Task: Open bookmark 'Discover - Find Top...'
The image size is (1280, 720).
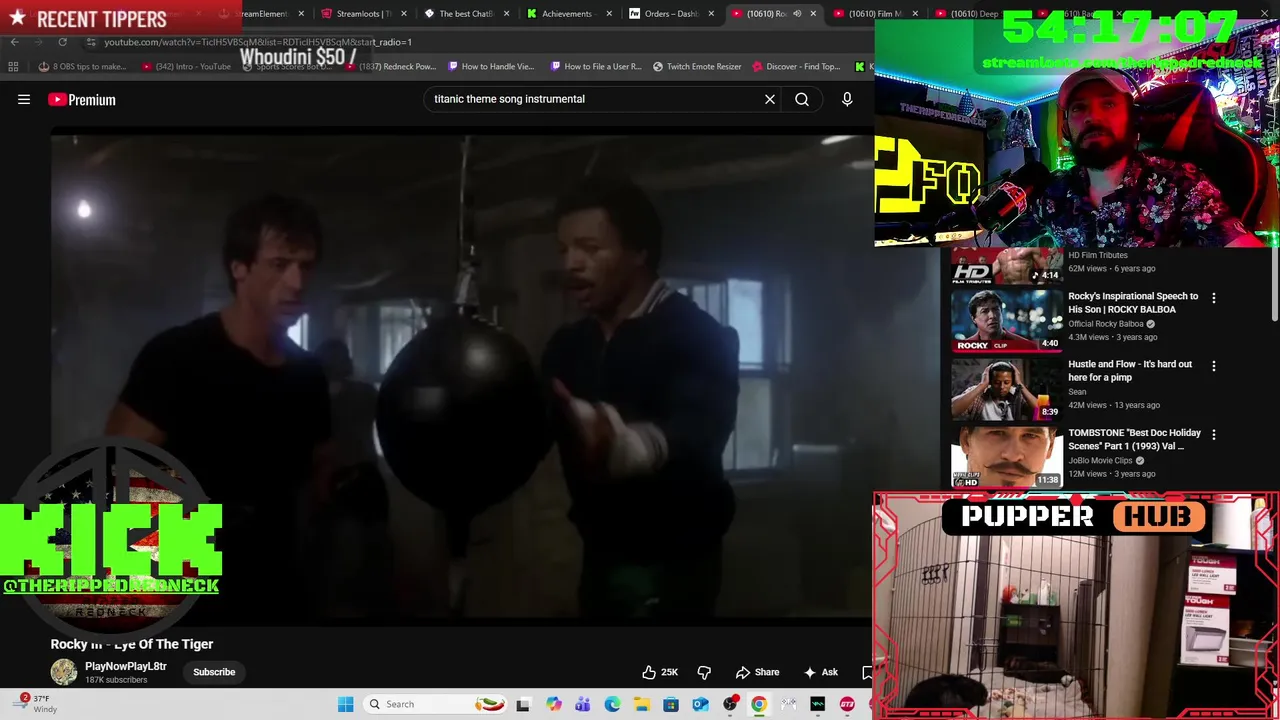Action: point(796,67)
